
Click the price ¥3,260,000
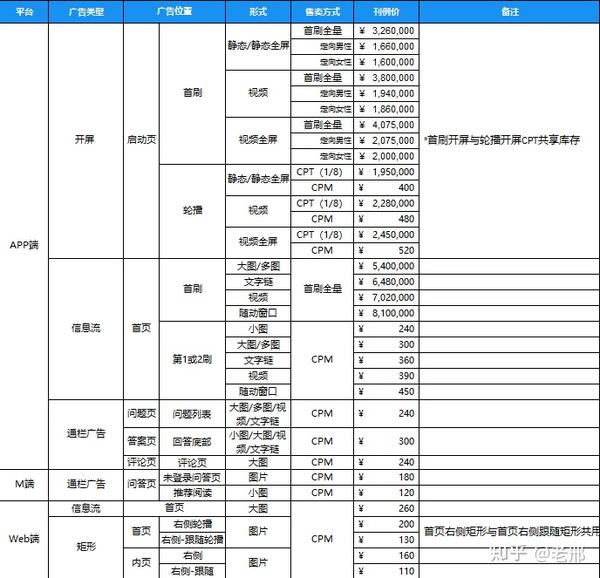386,31
